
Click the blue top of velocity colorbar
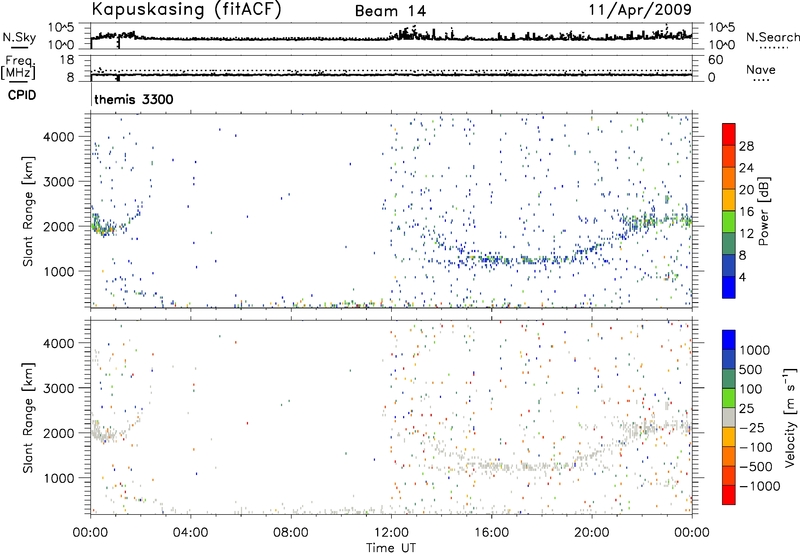(x=729, y=339)
